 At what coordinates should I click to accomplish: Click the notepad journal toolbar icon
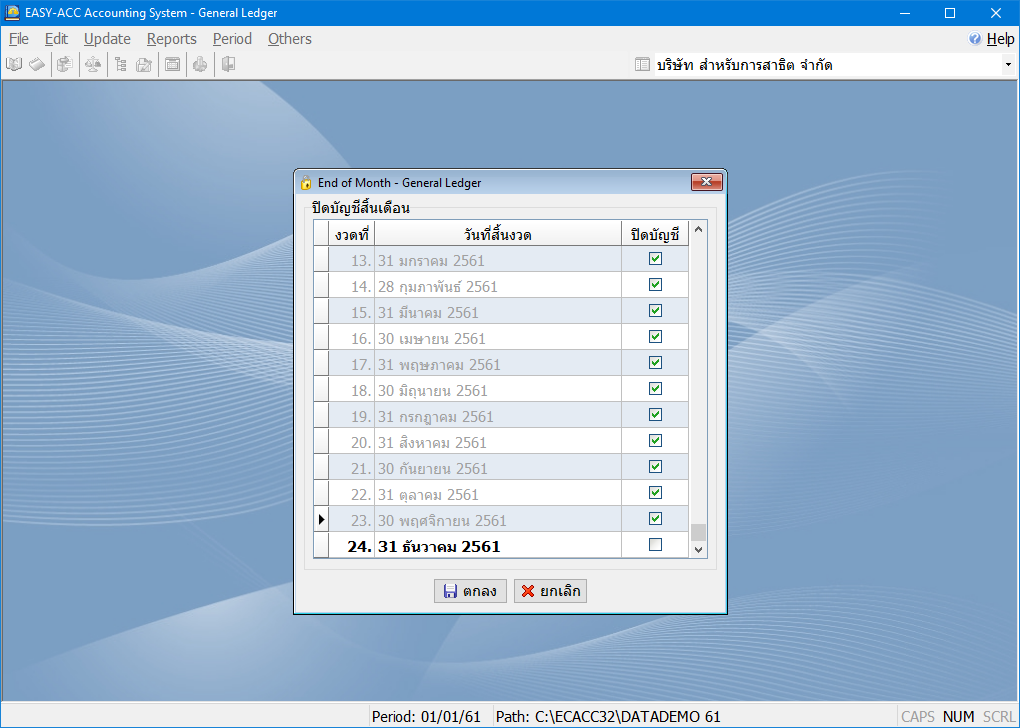coord(37,65)
